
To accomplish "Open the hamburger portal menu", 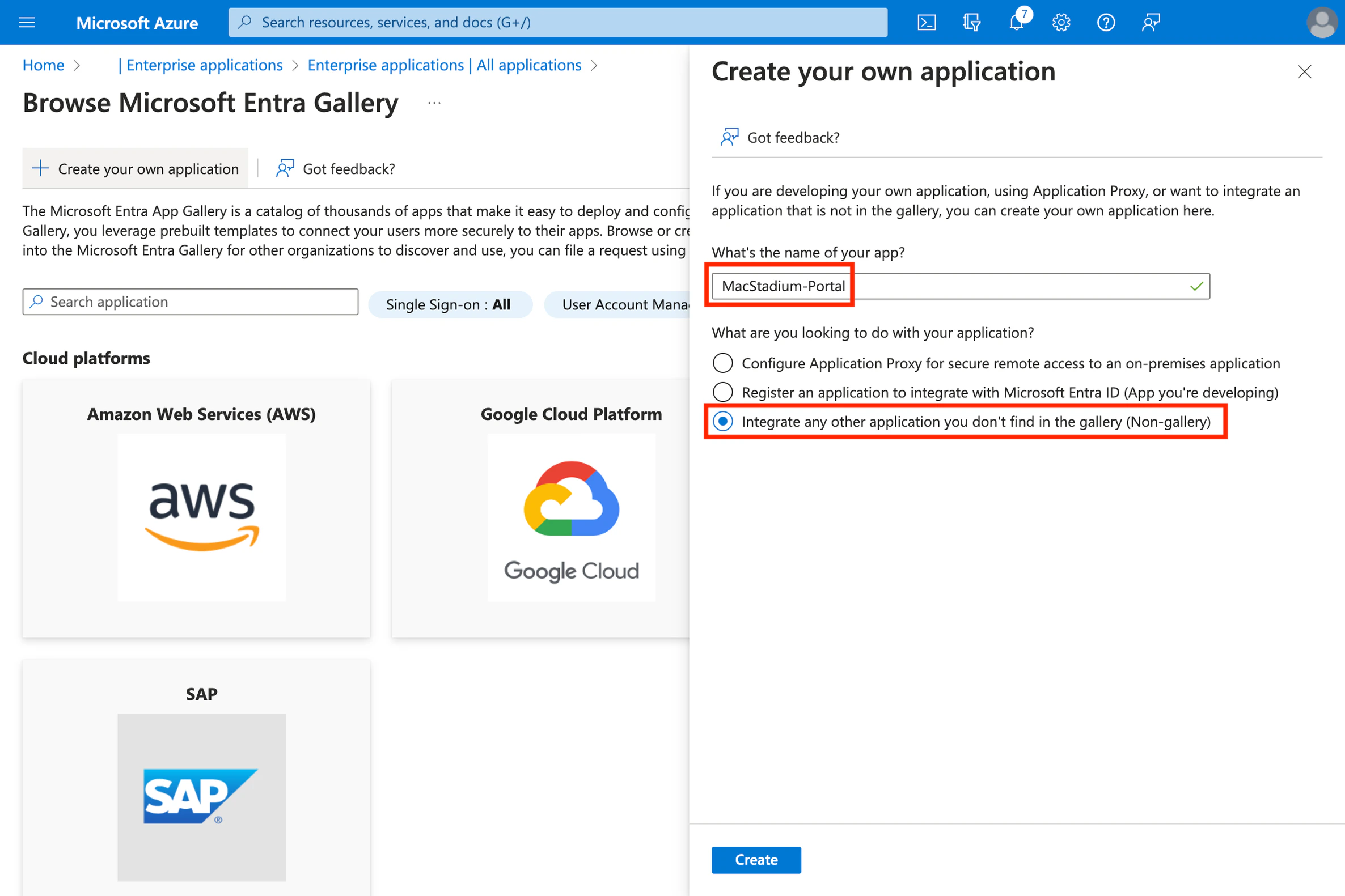I will [27, 22].
